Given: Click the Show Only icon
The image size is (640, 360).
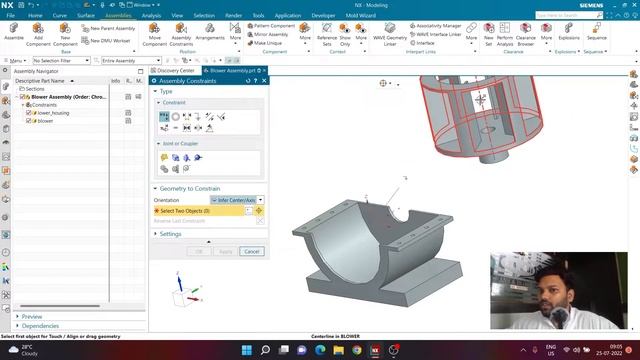Looking at the screenshot, I should tap(345, 34).
